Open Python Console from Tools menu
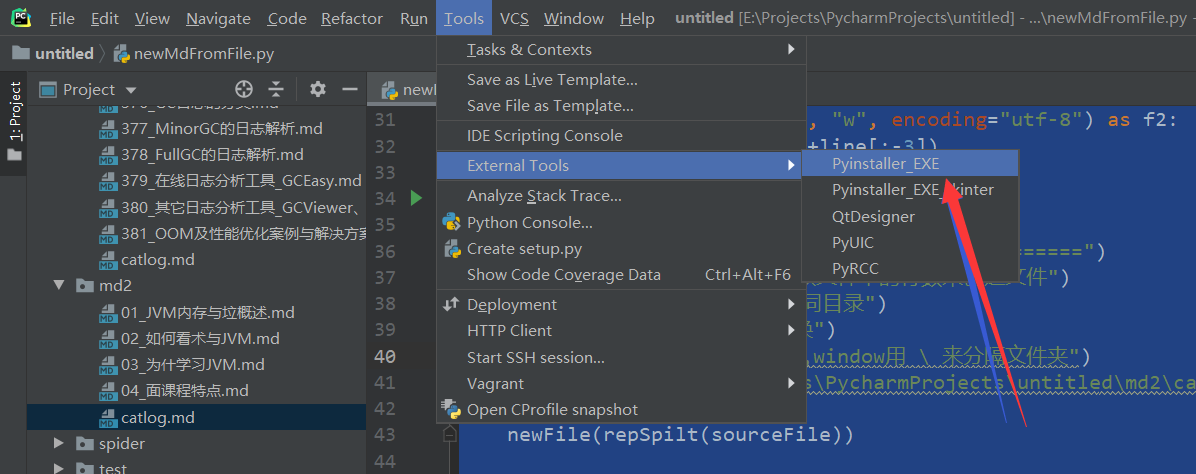 [529, 222]
